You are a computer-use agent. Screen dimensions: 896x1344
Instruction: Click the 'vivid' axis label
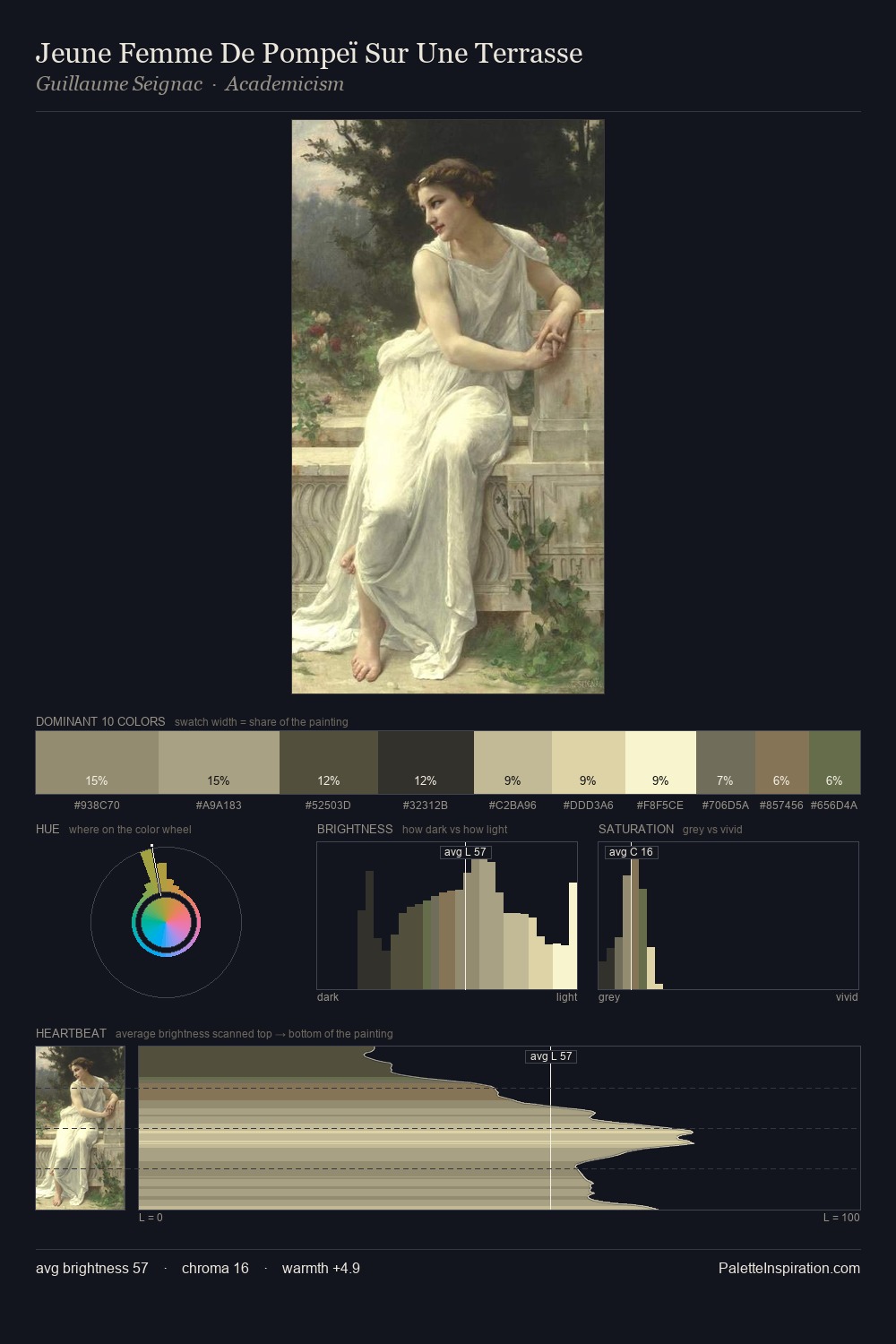(x=847, y=997)
